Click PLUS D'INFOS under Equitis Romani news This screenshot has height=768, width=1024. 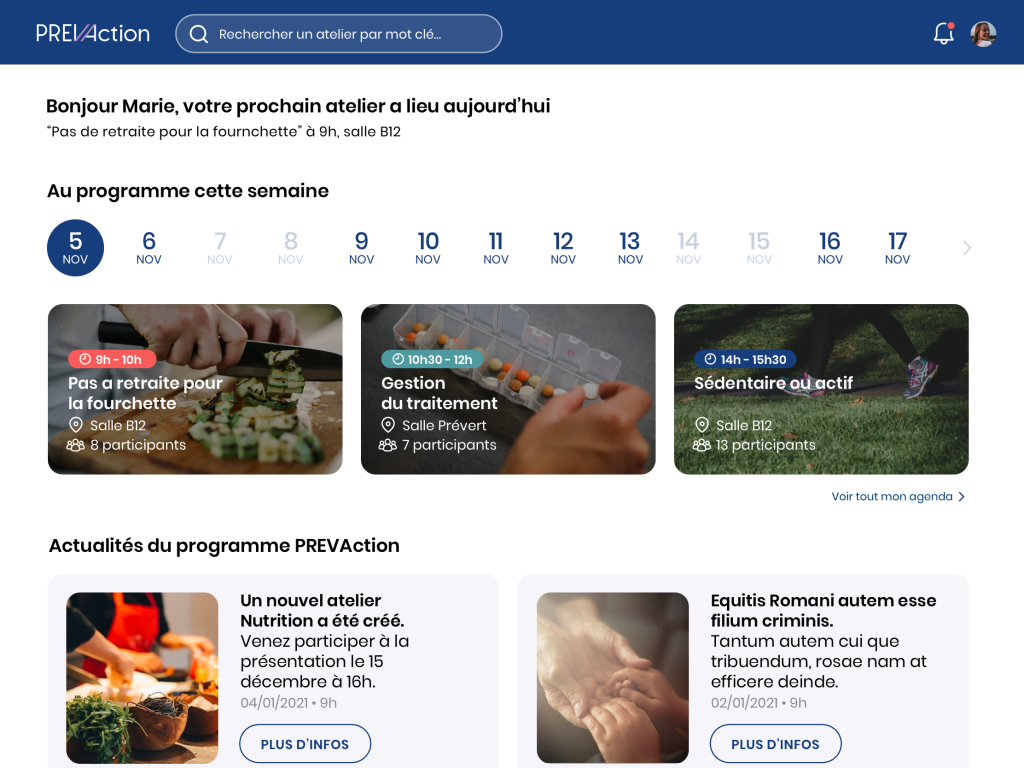click(x=775, y=744)
